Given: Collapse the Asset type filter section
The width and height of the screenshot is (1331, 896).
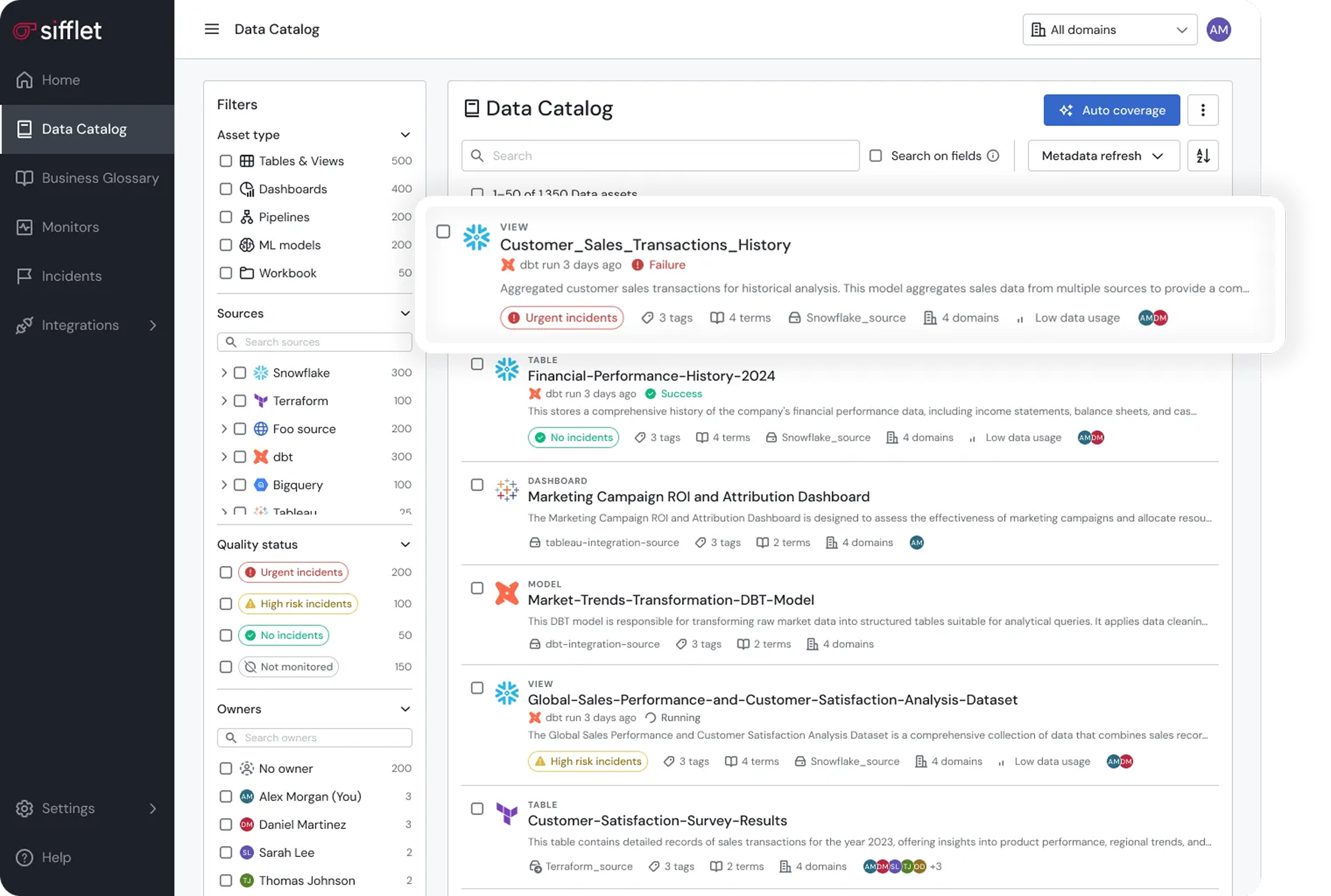Looking at the screenshot, I should [x=405, y=135].
